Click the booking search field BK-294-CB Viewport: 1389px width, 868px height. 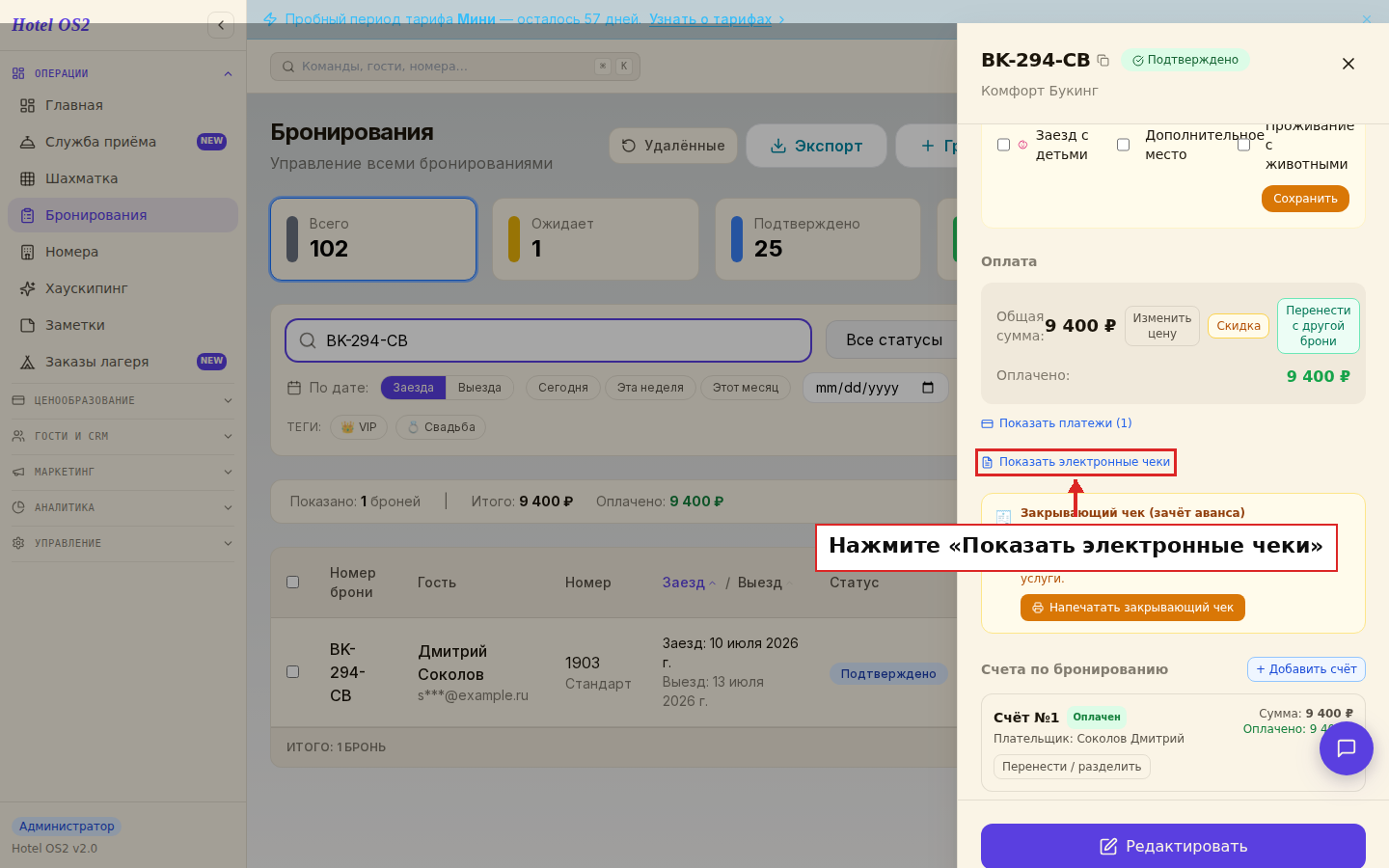point(548,340)
